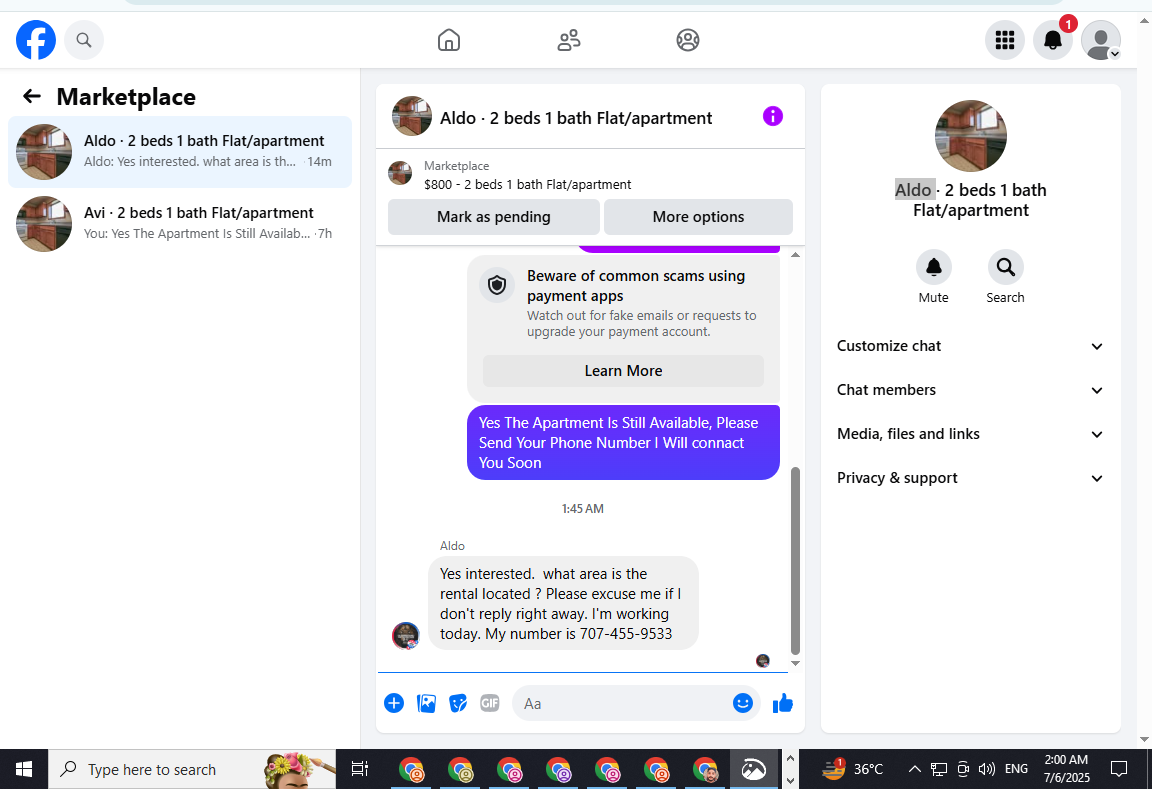Expand the Chat members section

point(970,390)
